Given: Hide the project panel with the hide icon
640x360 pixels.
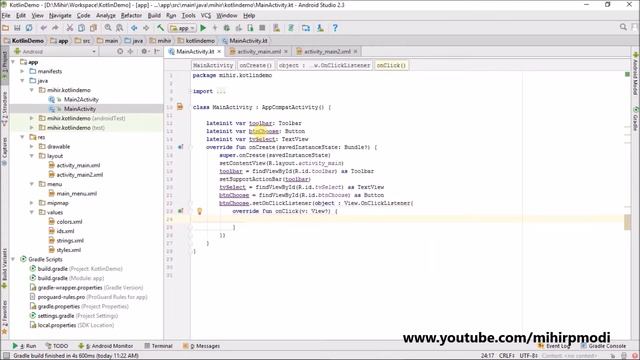Looking at the screenshot, I should [157, 51].
